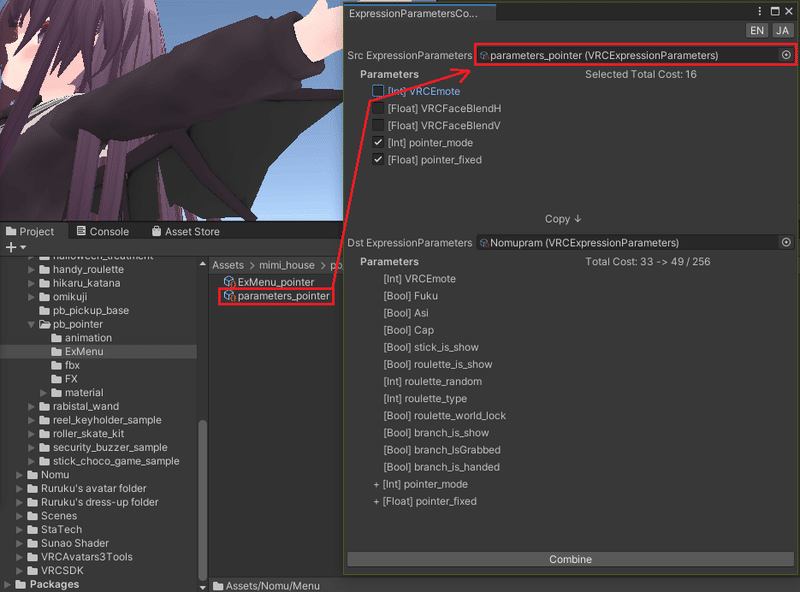Click the Console tab icon
This screenshot has width=800, height=592.
[x=81, y=231]
